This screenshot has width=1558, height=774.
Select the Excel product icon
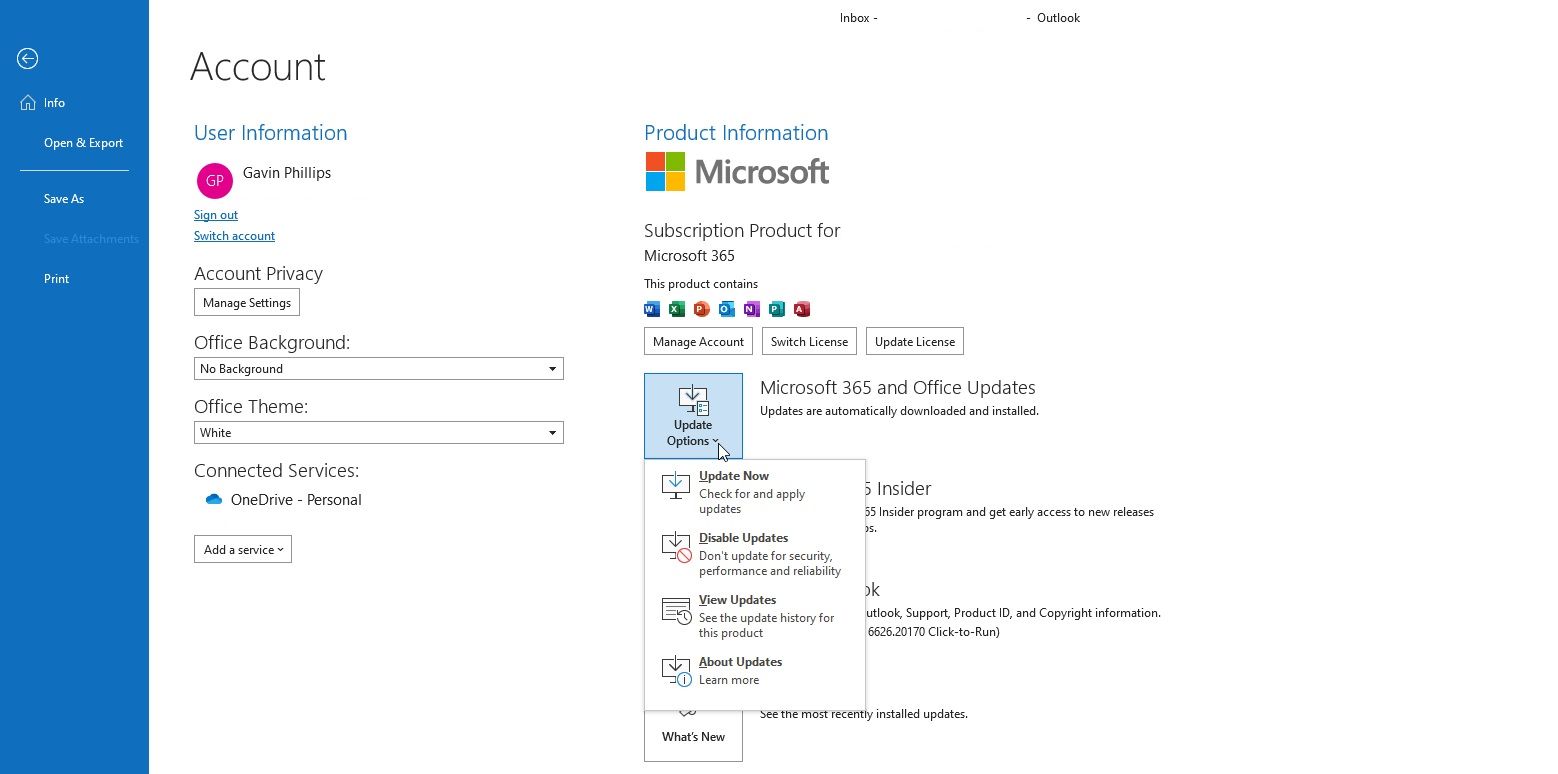[677, 309]
